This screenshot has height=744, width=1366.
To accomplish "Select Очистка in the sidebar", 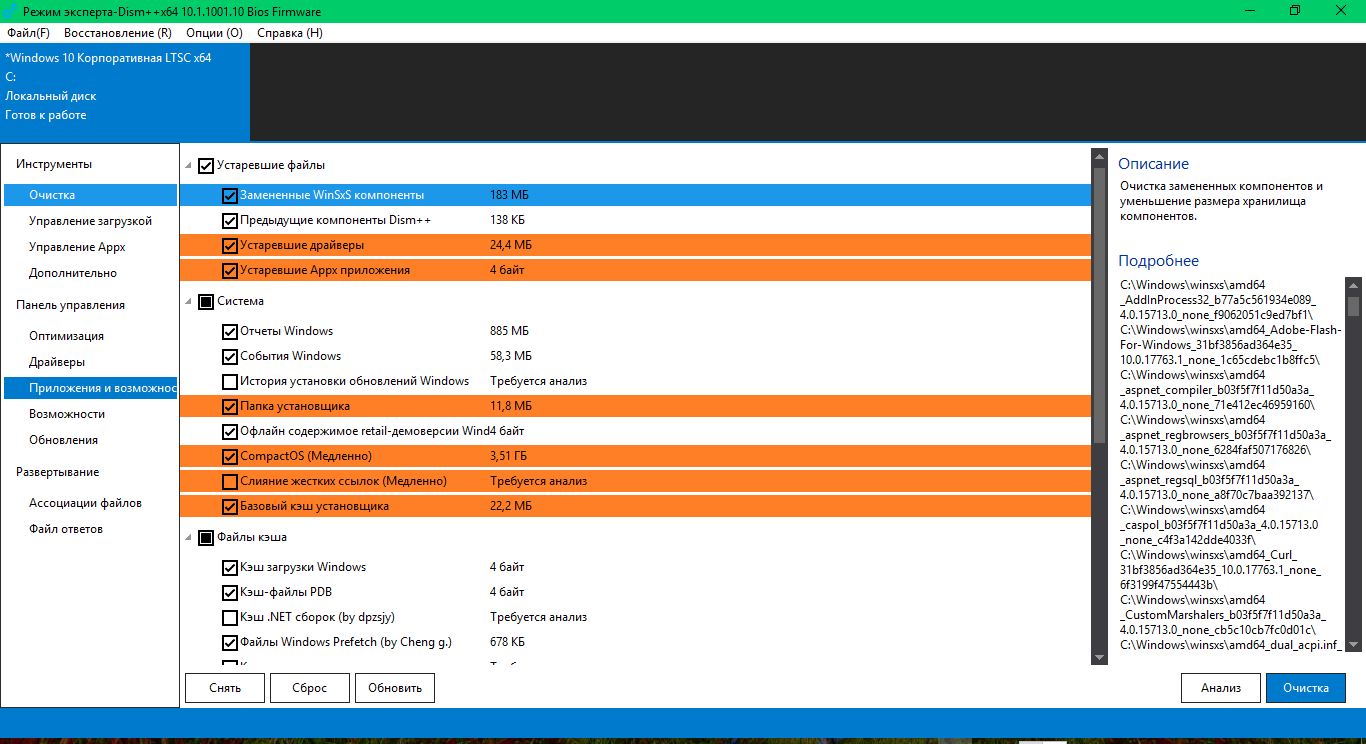I will click(90, 195).
